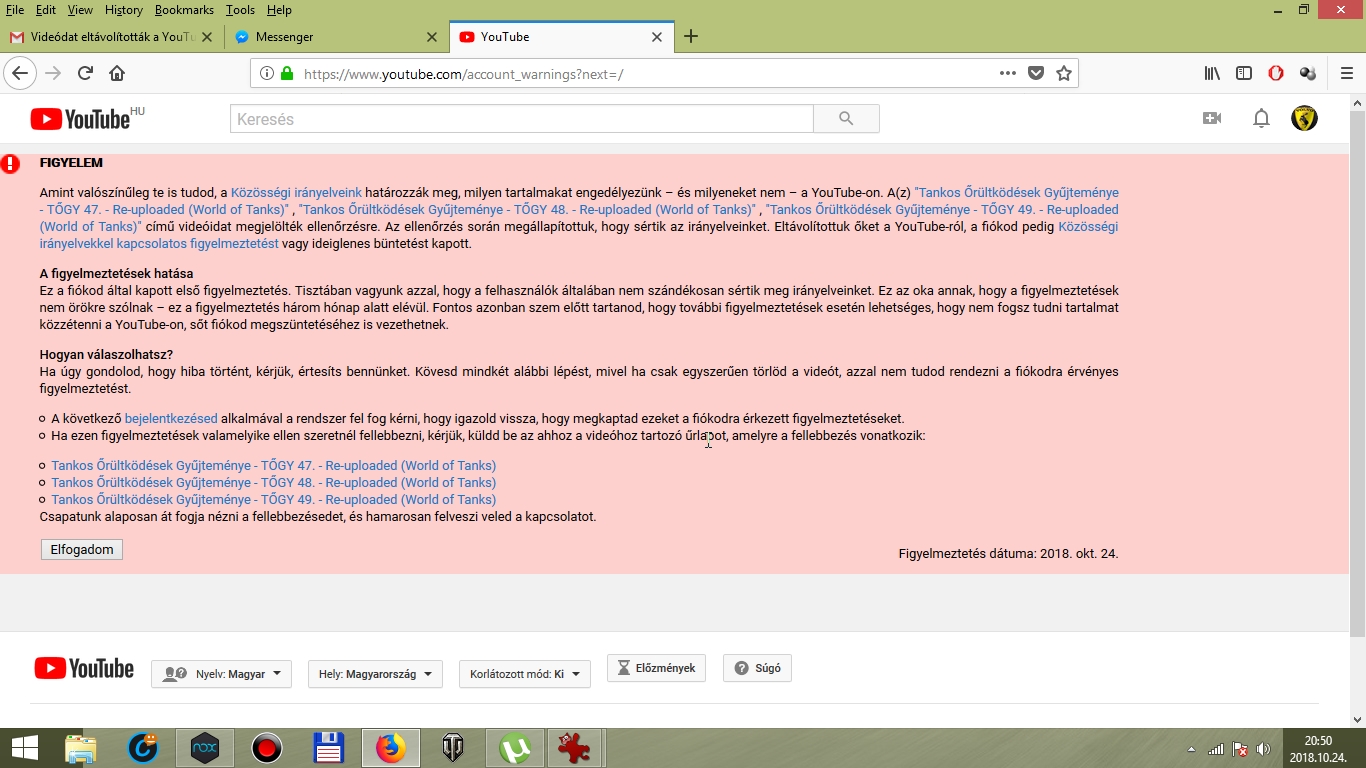Image resolution: width=1366 pixels, height=768 pixels.
Task: Open the Nyelv: Magyar language dropdown
Action: (221, 674)
